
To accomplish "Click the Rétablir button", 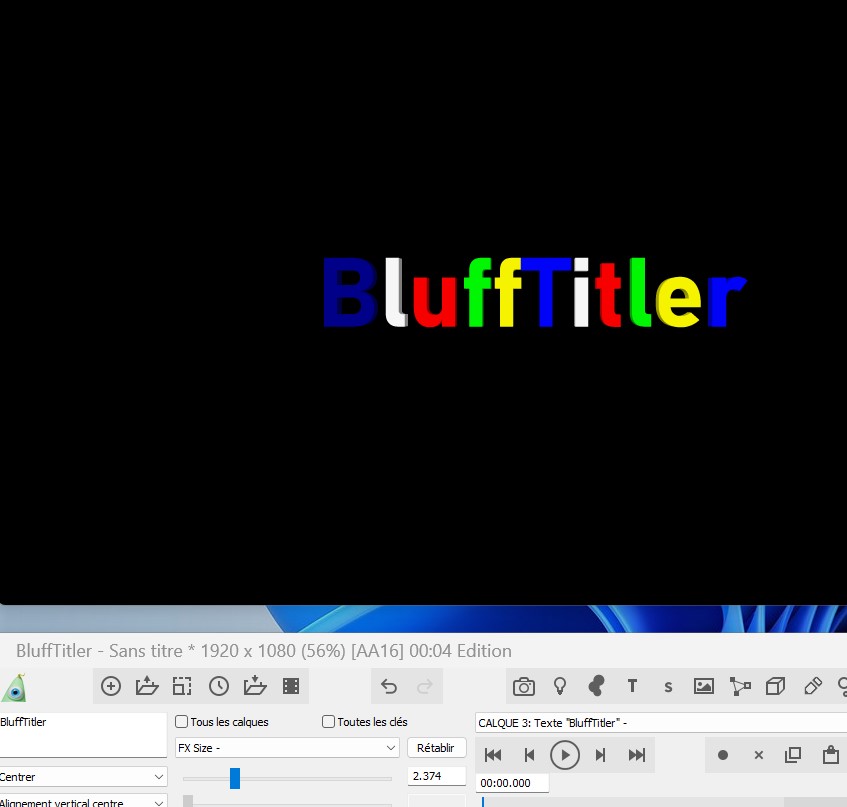I will [435, 748].
